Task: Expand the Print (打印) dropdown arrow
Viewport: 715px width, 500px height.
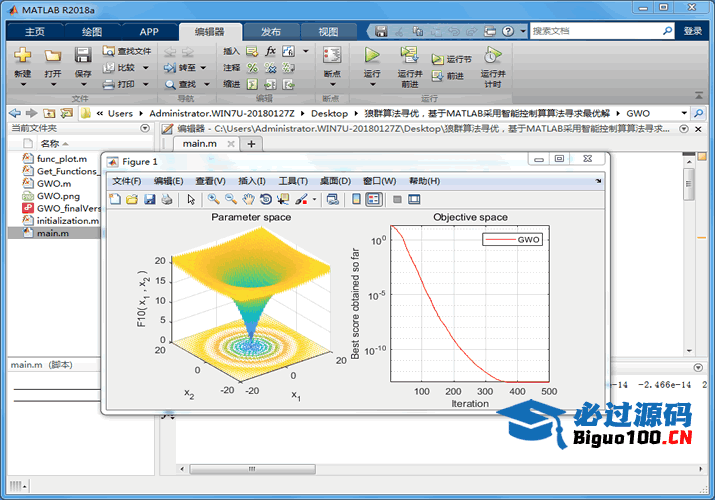Action: pos(146,84)
